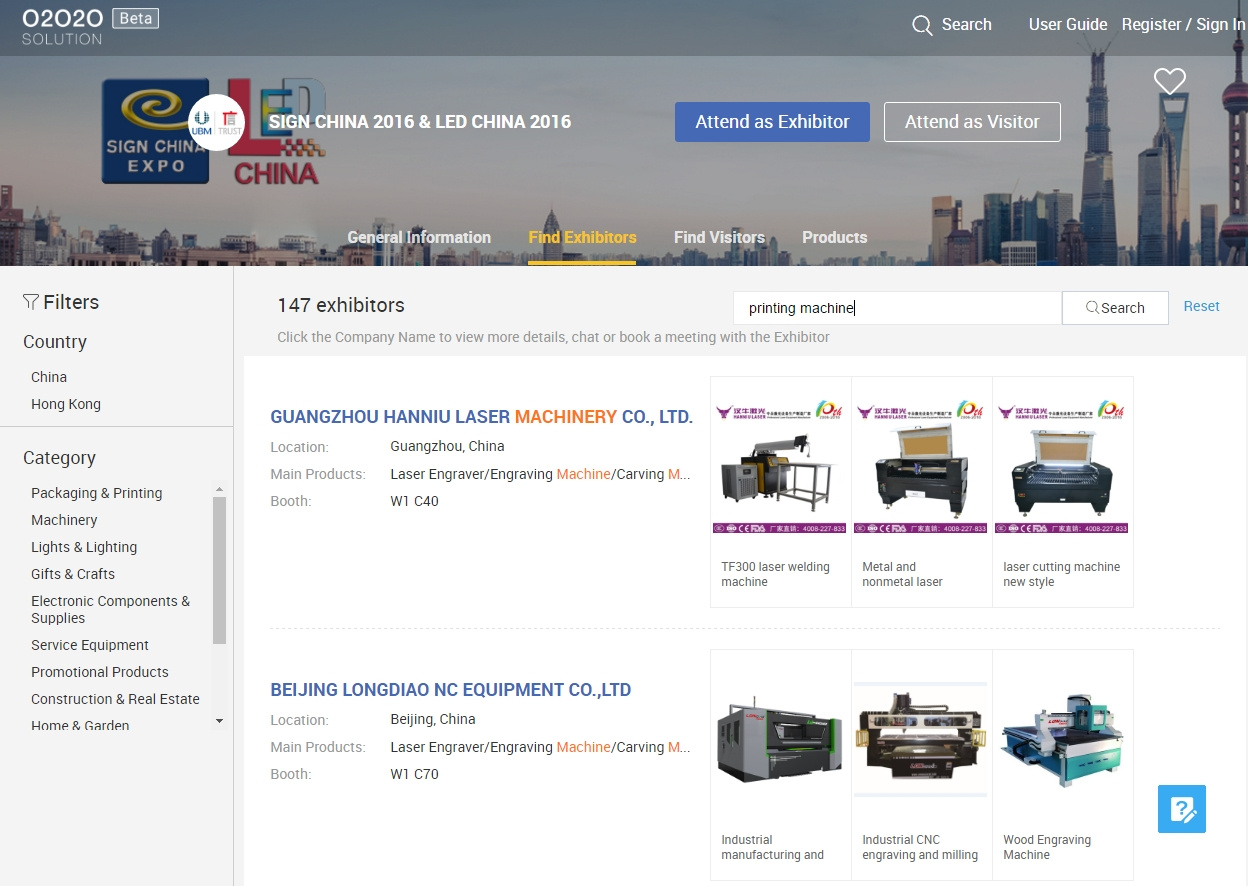The image size is (1248, 886).
Task: Click the UBM Trust round badge
Action: pos(216,122)
